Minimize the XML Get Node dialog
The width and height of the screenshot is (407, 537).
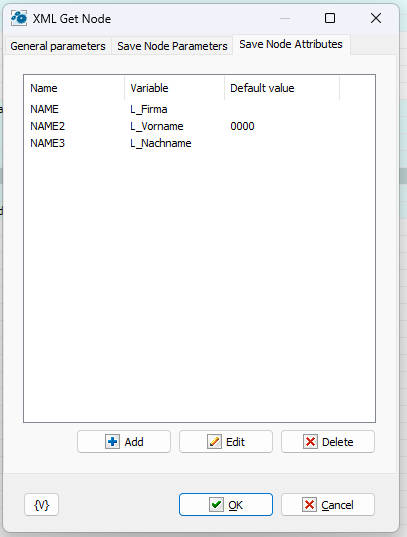285,18
